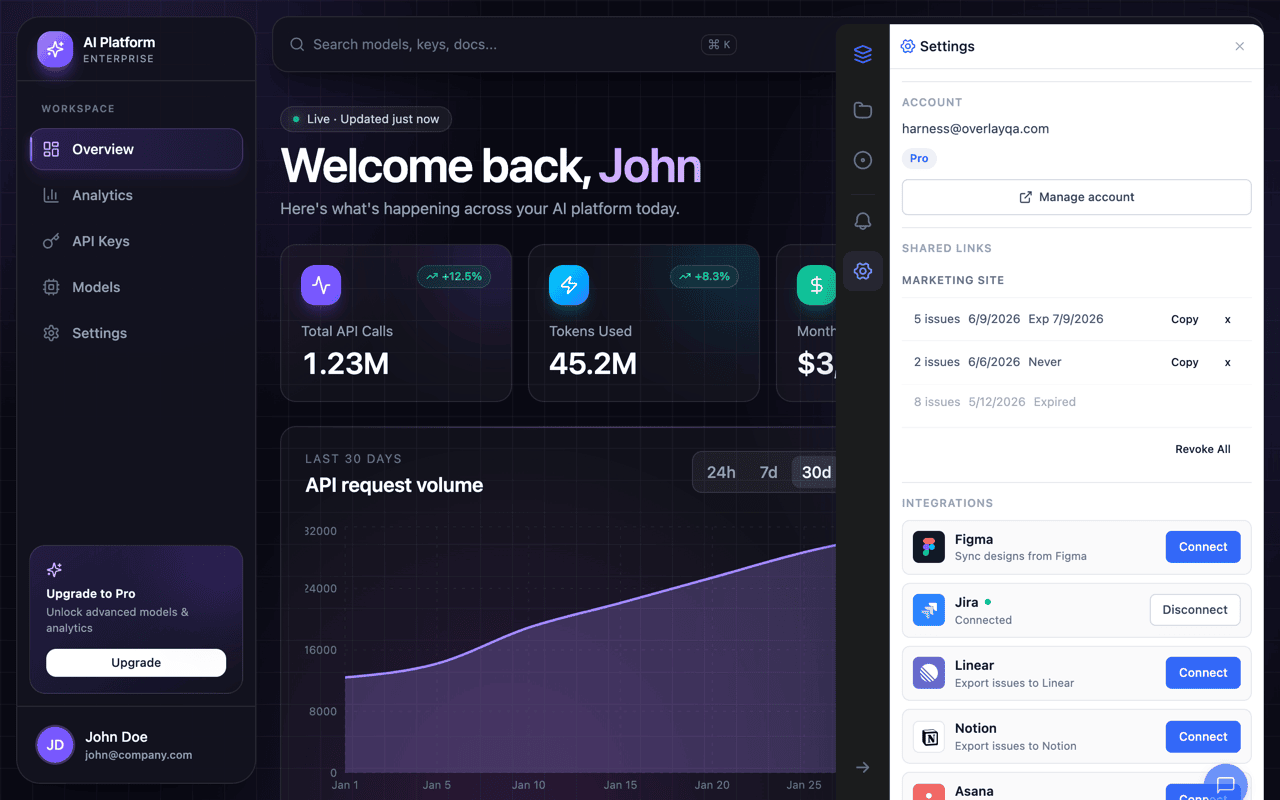
Task: Connect the Notion integration
Action: click(1203, 737)
